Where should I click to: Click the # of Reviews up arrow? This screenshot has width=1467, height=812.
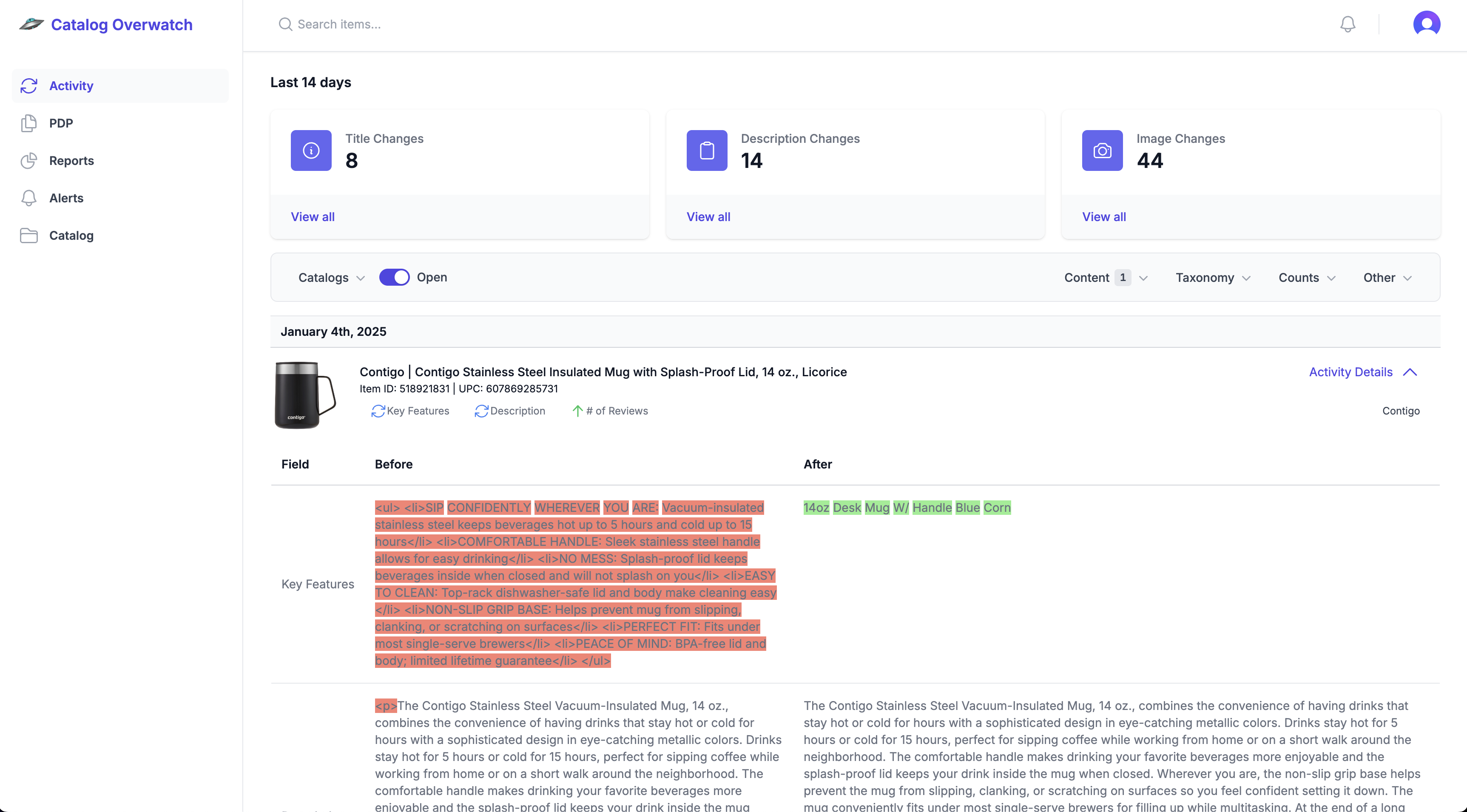pos(577,411)
